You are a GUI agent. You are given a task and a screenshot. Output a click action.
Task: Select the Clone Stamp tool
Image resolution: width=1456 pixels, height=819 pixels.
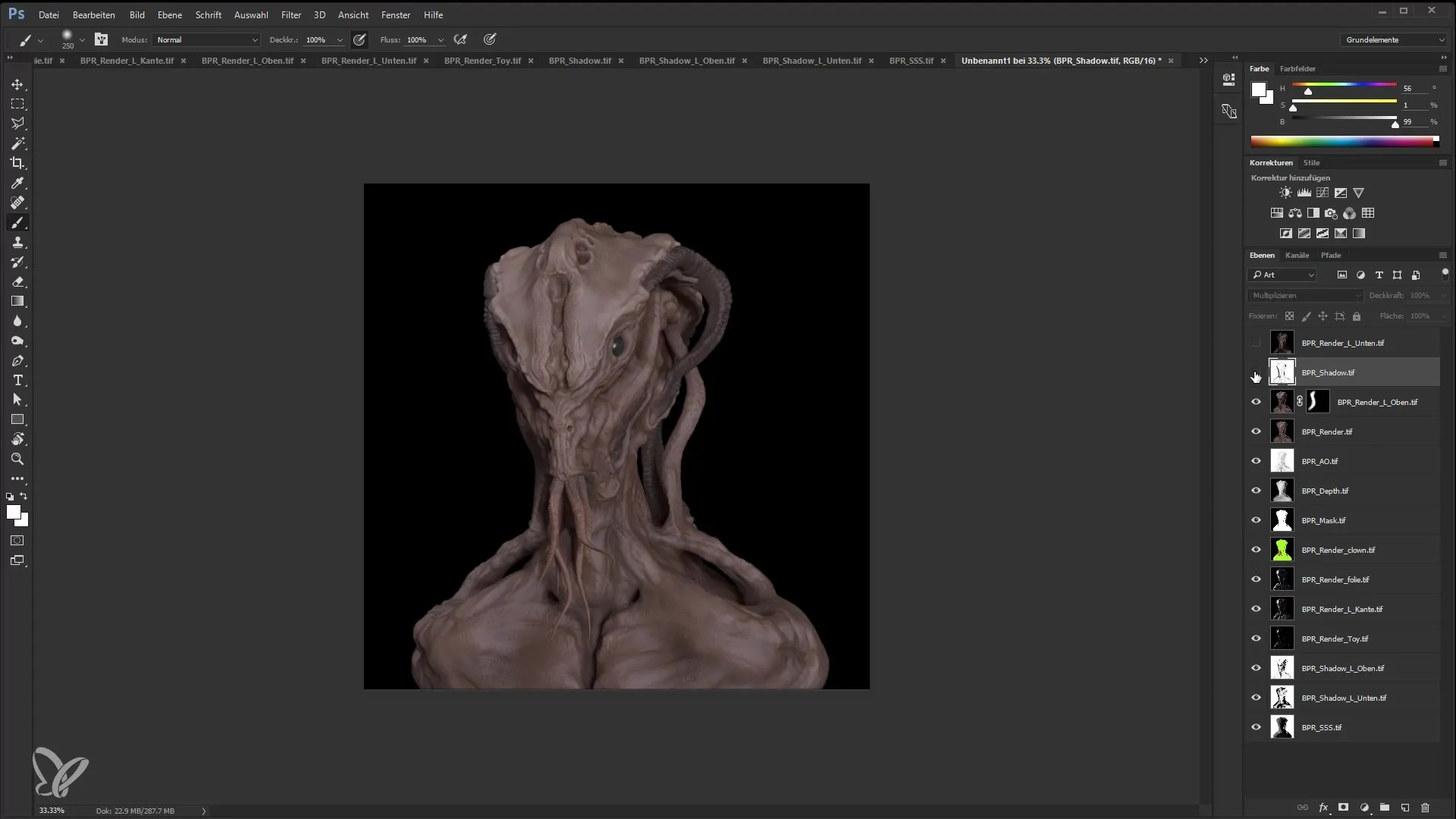(17, 243)
